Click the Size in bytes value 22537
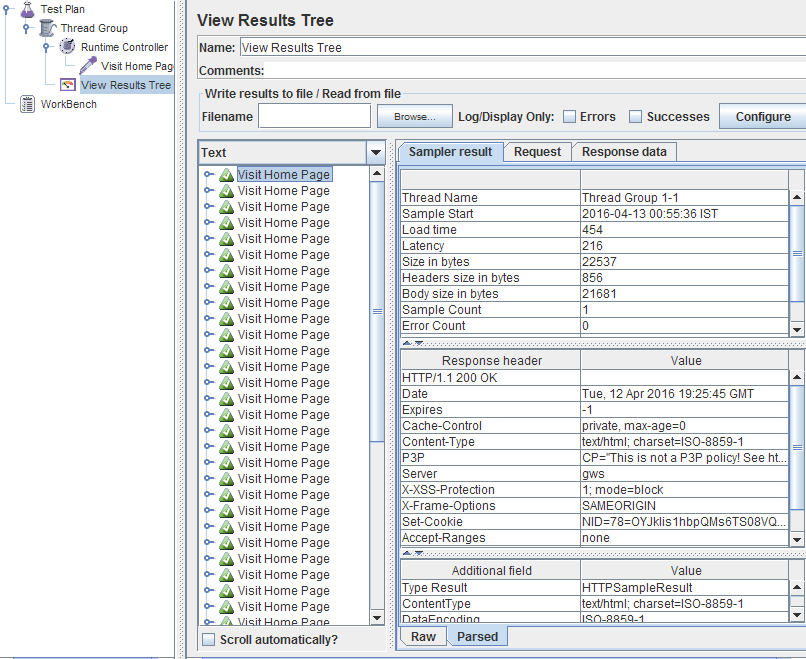 coord(684,261)
